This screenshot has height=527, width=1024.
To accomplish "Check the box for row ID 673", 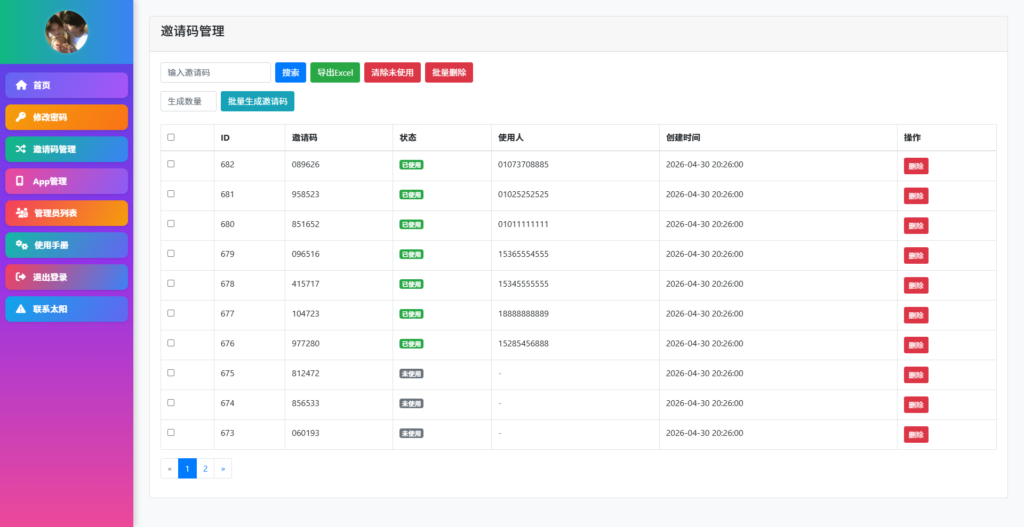I will [171, 432].
